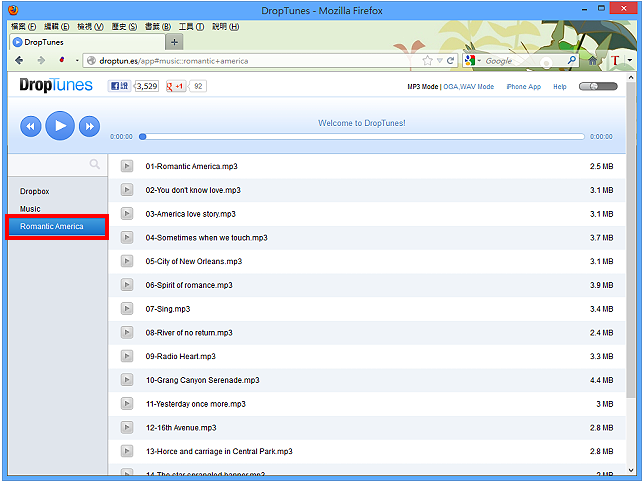Click the DropTunes logo
Viewport: 644px width, 485px height.
click(56, 85)
